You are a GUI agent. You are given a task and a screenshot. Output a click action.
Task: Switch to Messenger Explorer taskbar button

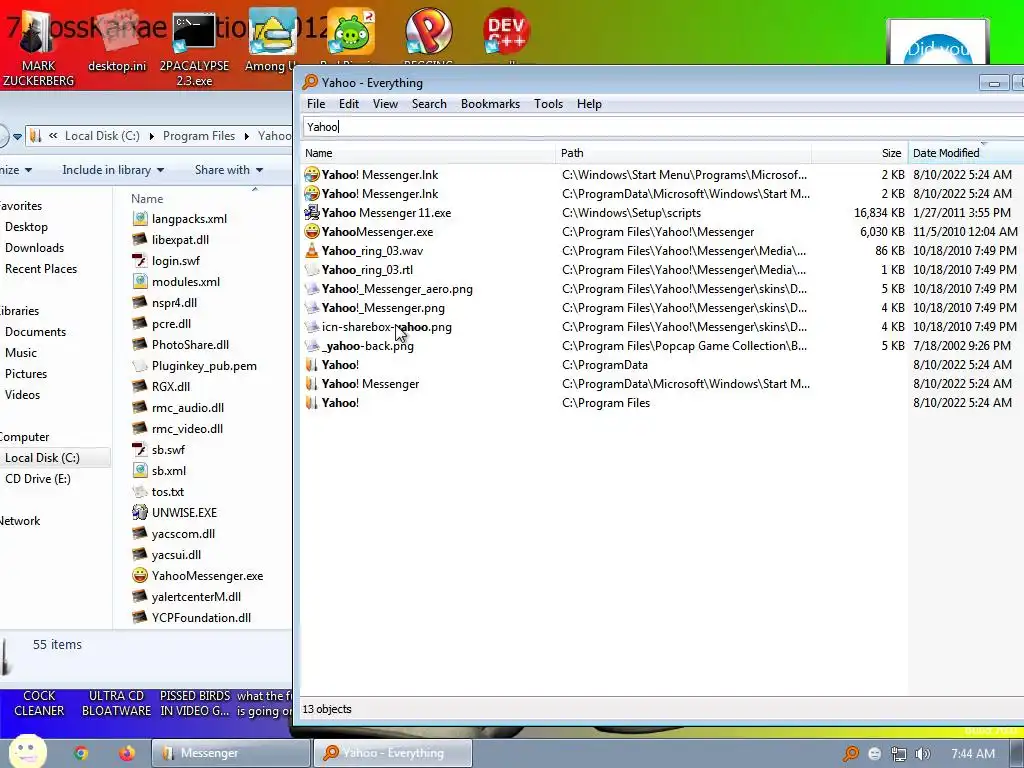[231, 753]
